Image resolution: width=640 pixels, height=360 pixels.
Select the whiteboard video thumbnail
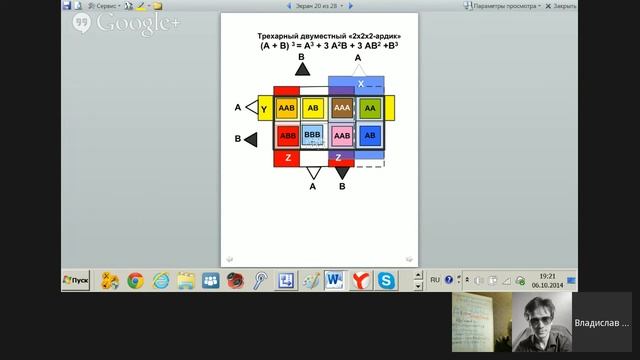482,322
